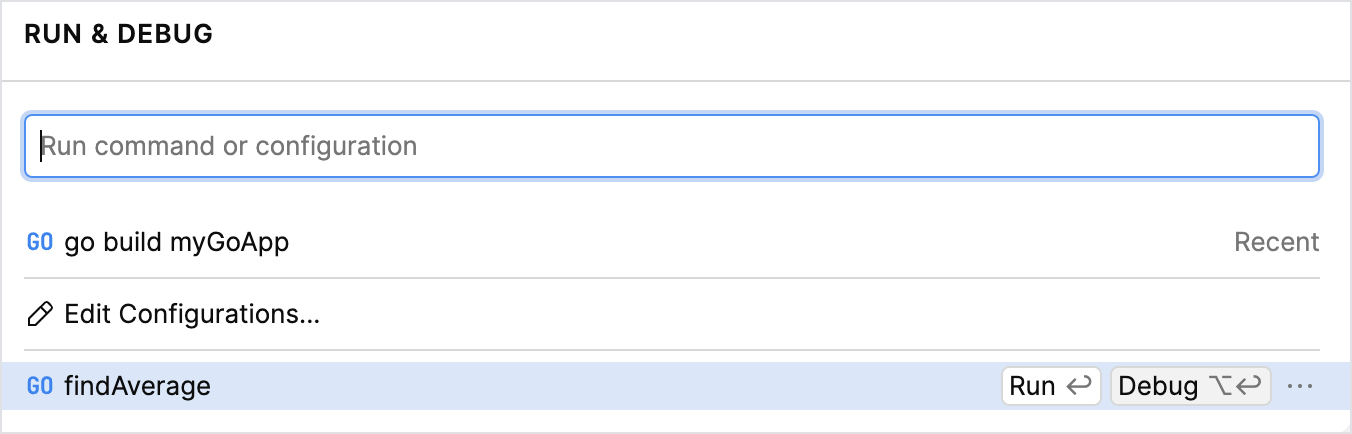Select the findAverage configuration name

pyautogui.click(x=138, y=386)
